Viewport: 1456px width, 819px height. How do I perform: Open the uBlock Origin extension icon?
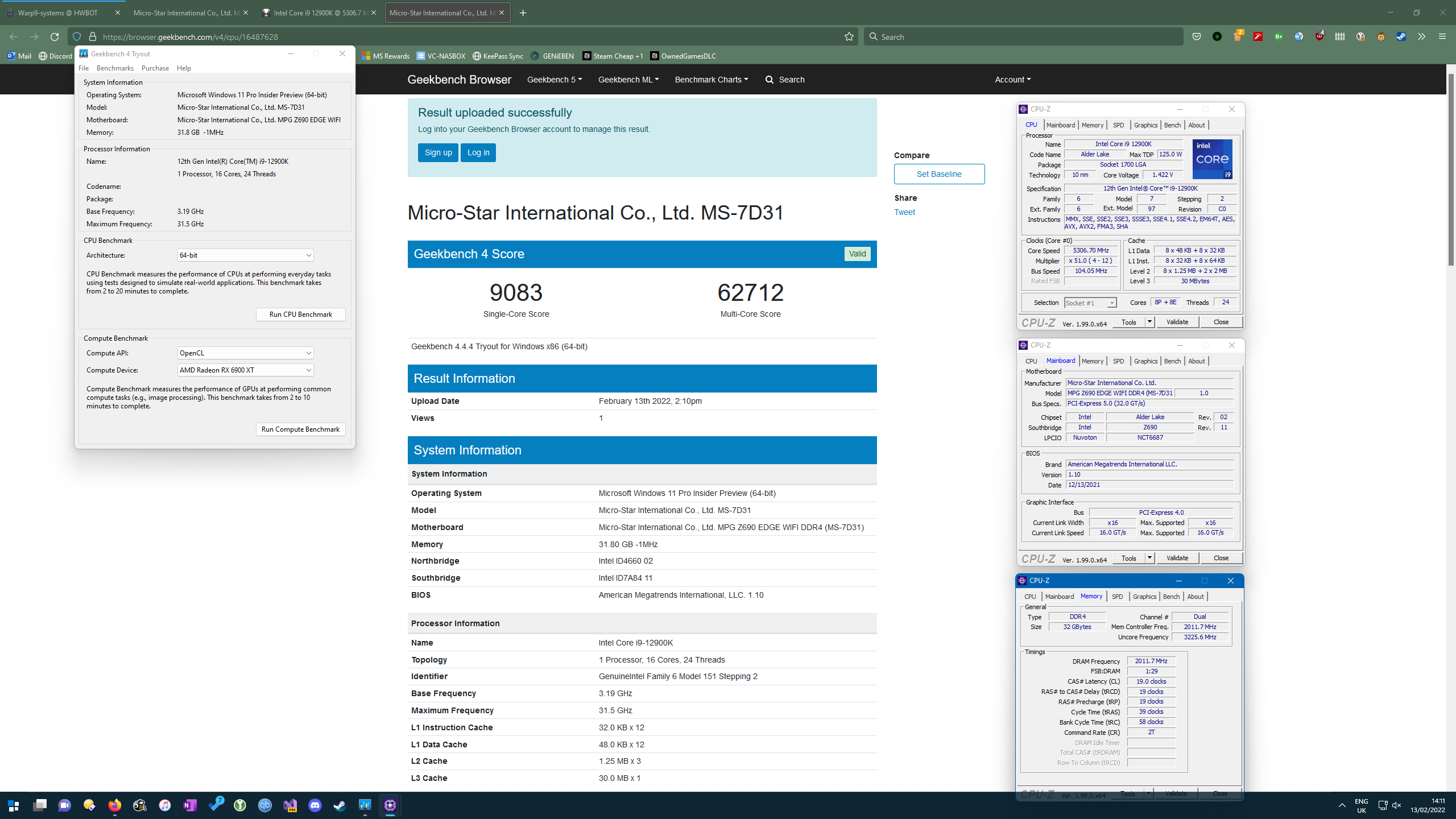click(1319, 36)
